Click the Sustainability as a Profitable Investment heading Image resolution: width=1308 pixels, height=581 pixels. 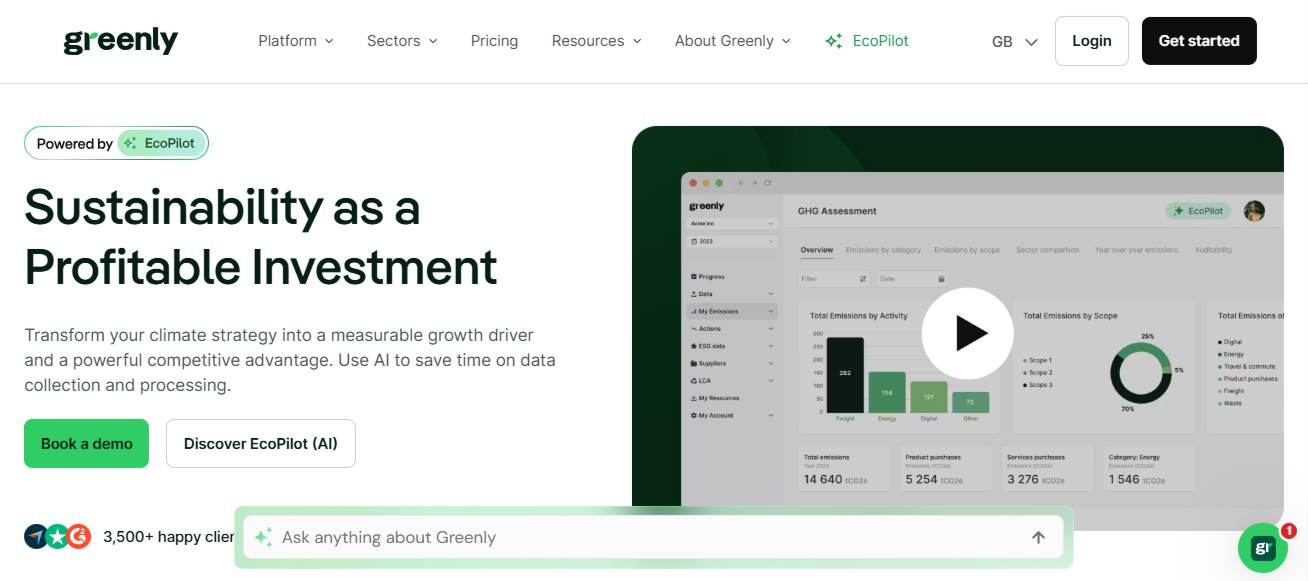point(261,237)
